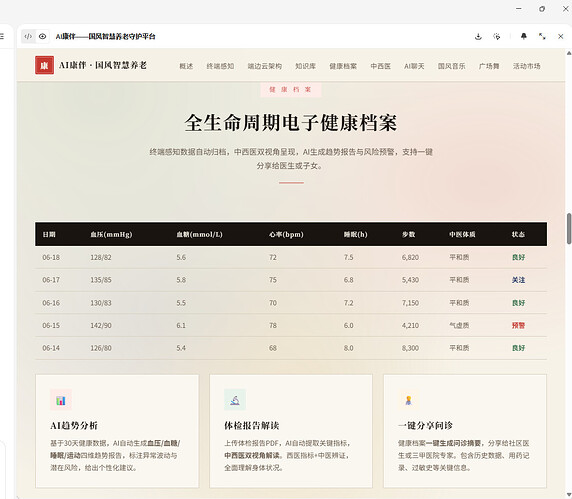Click the 血糖(mmol/L) column header
The image size is (572, 499).
click(200, 234)
